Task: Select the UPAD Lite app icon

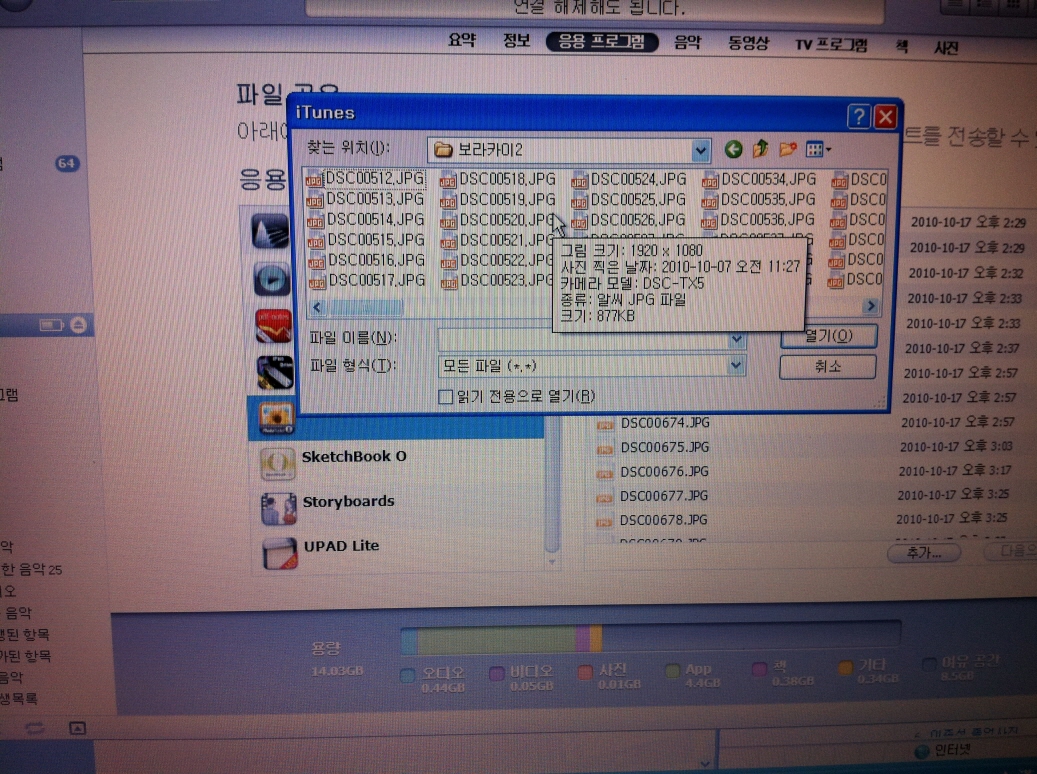Action: pyautogui.click(x=279, y=553)
